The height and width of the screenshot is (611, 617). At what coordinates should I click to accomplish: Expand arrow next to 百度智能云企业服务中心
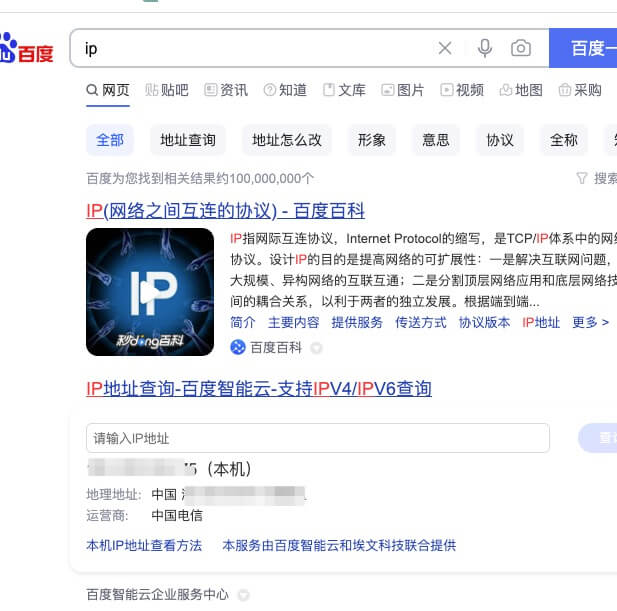coord(243,596)
